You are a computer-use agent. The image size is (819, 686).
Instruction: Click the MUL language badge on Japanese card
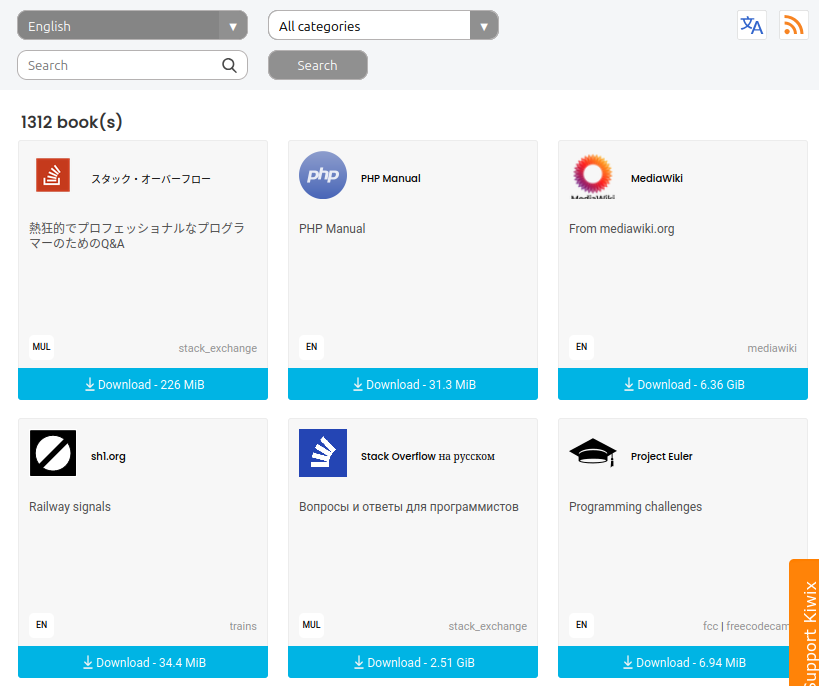(x=41, y=347)
